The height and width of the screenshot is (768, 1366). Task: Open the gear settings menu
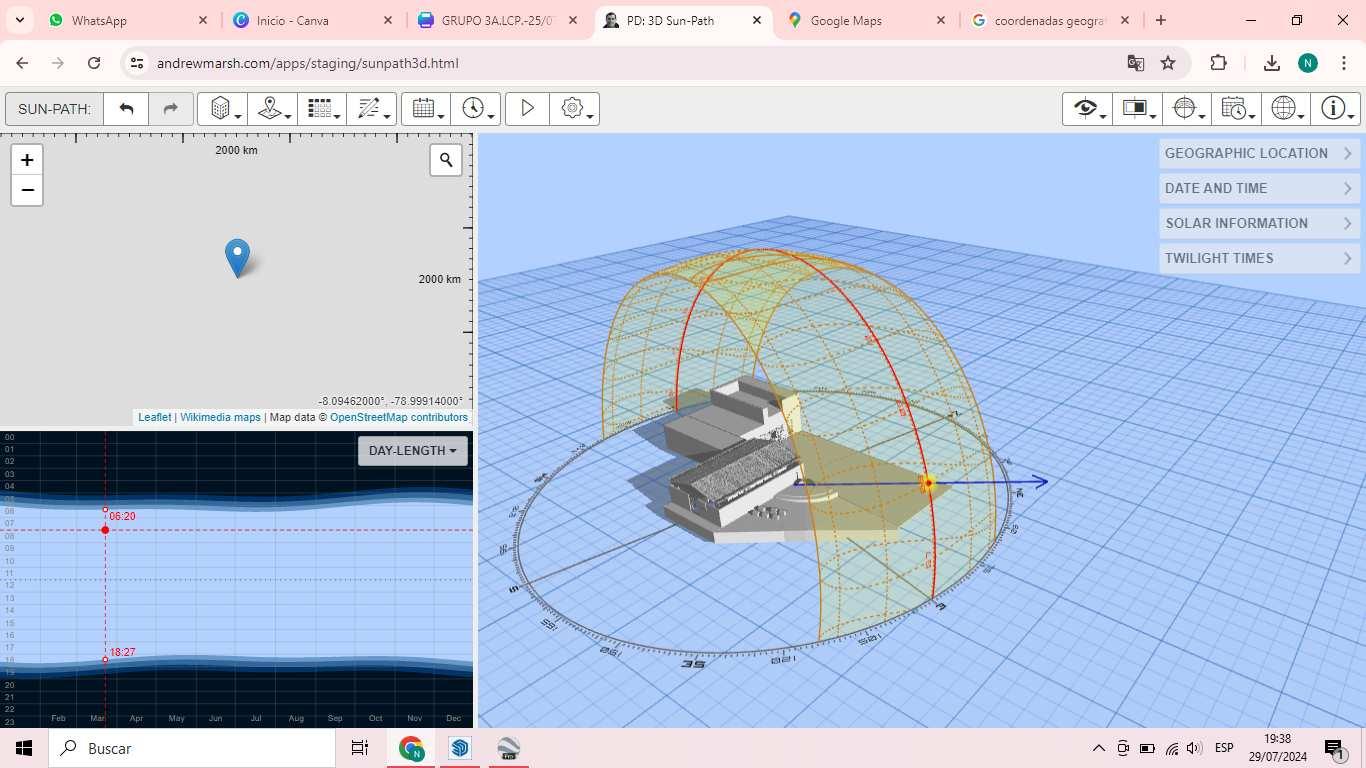pos(574,109)
